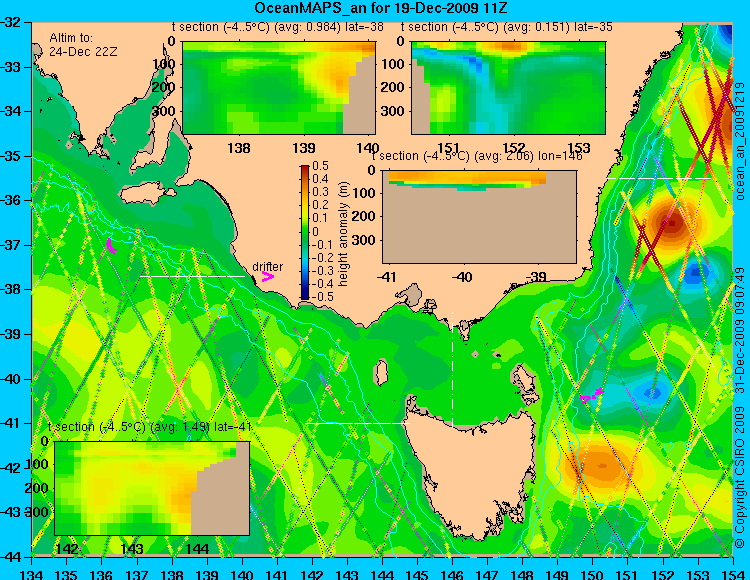
Task: Open the lat=-41 temperature section inset
Action: click(152, 488)
